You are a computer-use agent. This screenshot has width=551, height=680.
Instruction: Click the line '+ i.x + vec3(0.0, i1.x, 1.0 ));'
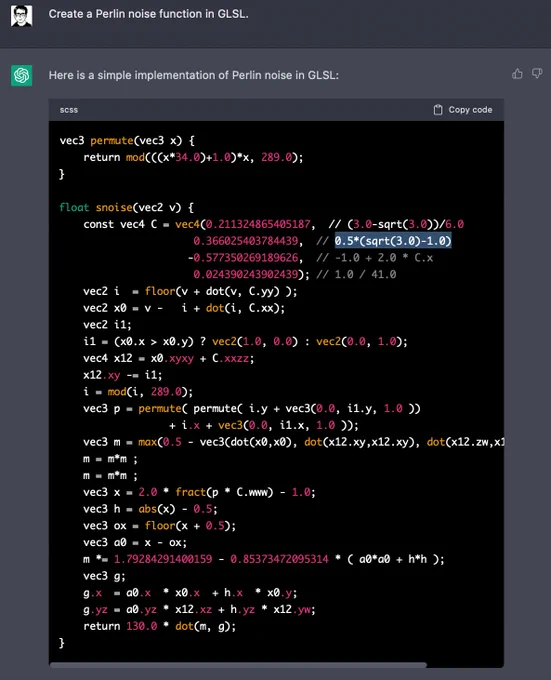[x=264, y=425]
